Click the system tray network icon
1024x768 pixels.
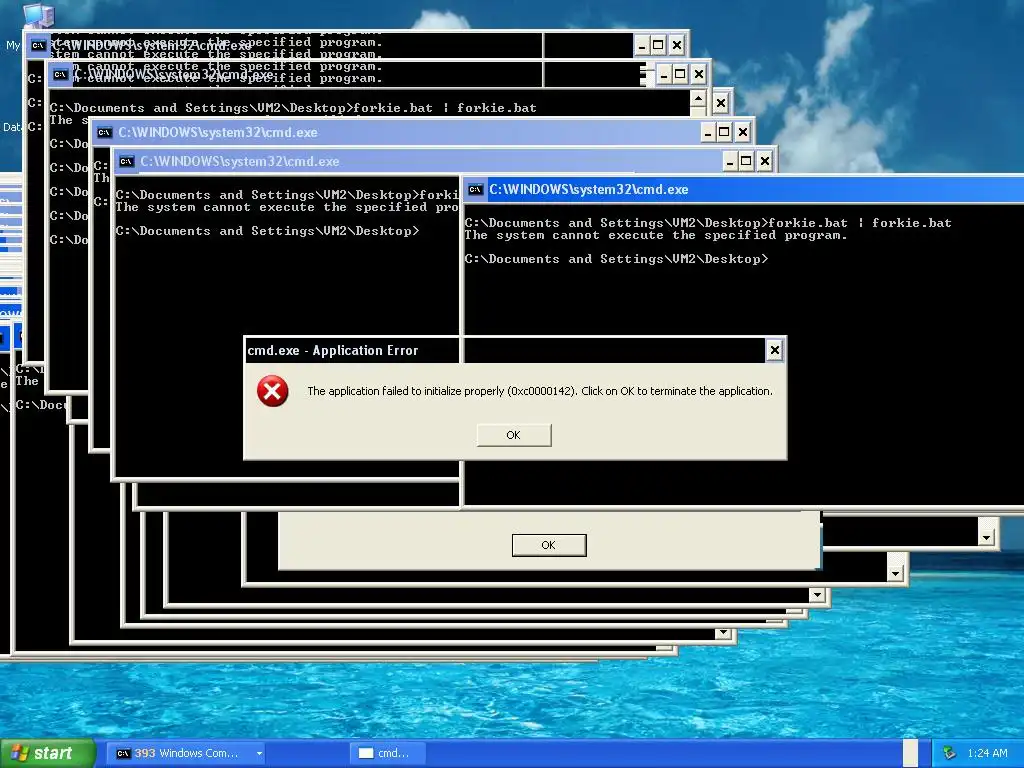pos(949,754)
